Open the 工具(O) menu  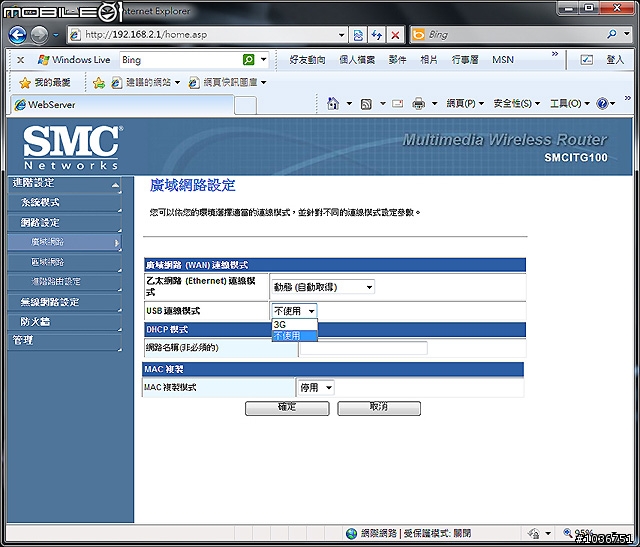[570, 104]
